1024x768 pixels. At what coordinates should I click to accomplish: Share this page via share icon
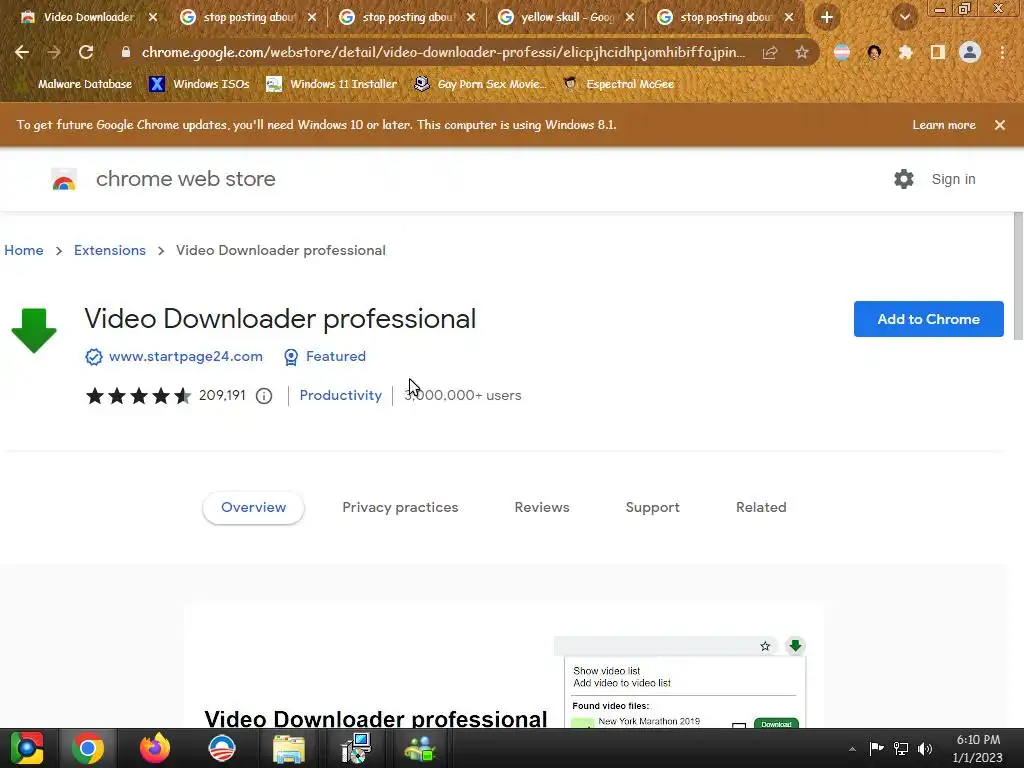coord(770,52)
